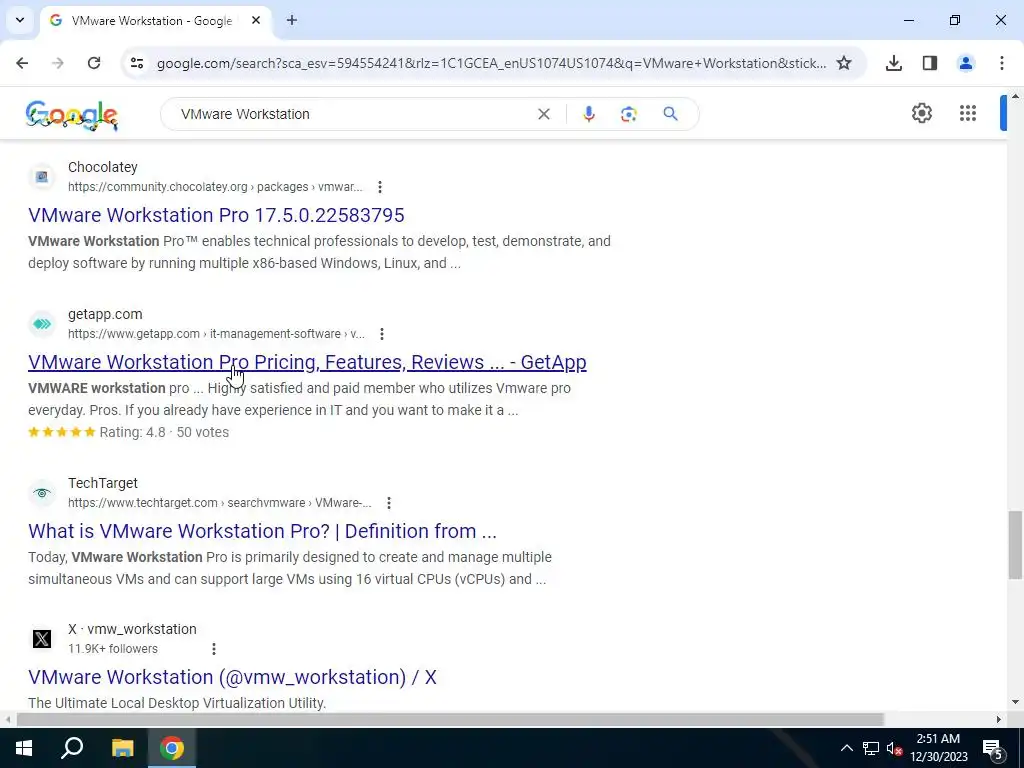Viewport: 1024px width, 768px height.
Task: Open more options for getapp.com result
Action: (x=382, y=334)
